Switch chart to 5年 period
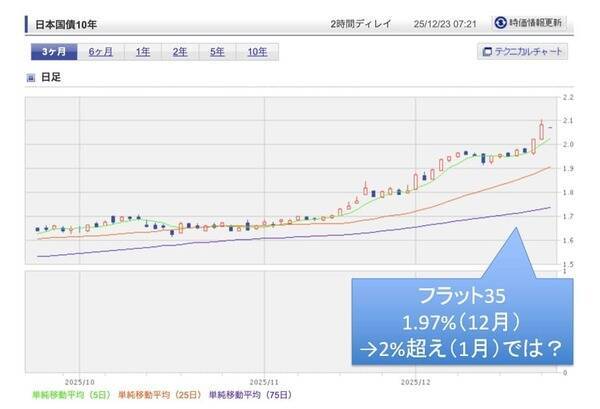Image resolution: width=600 pixels, height=409 pixels. tap(217, 52)
